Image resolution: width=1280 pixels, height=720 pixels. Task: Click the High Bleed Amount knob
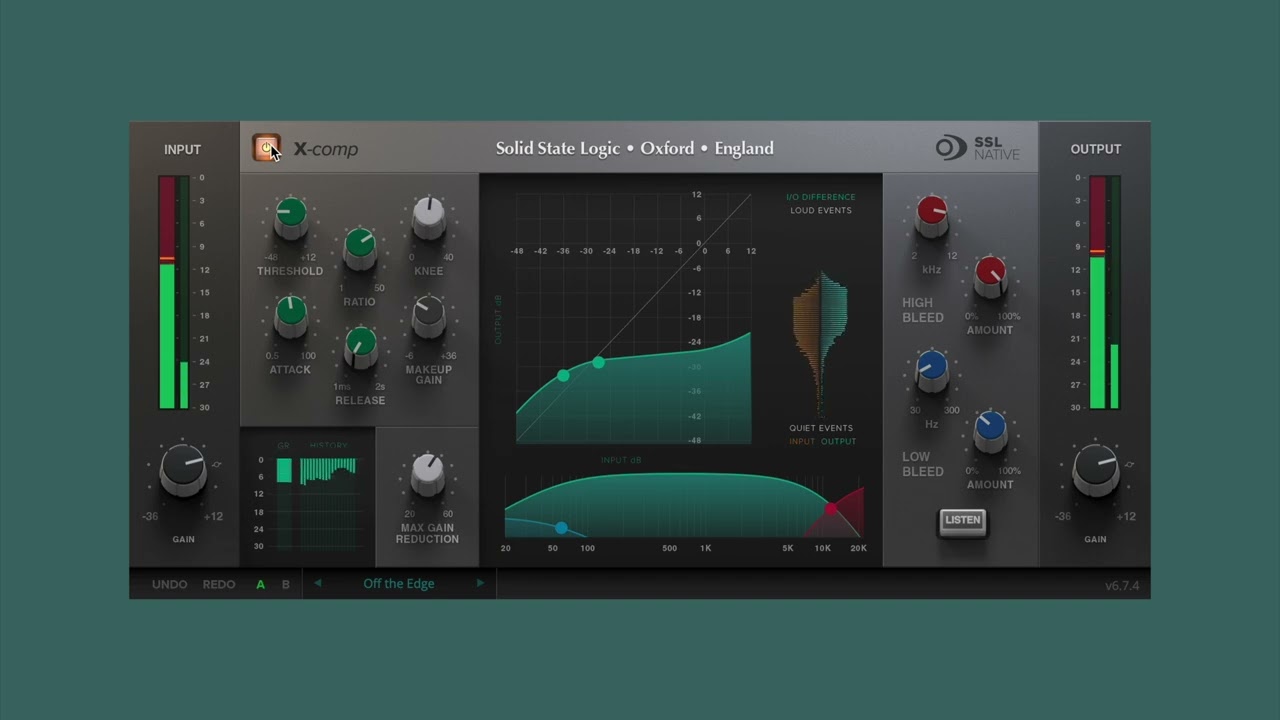click(x=990, y=276)
